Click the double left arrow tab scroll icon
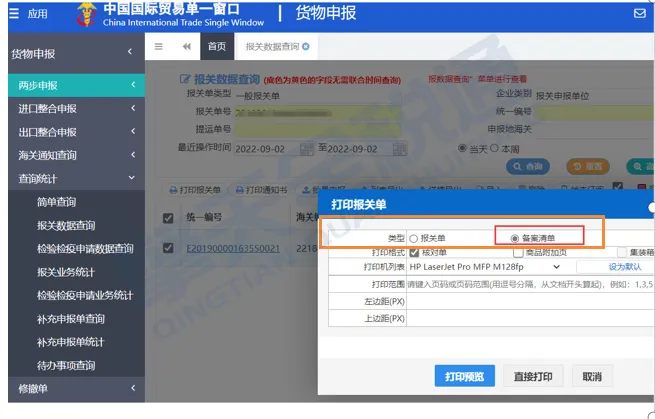The height and width of the screenshot is (419, 655). click(x=187, y=46)
